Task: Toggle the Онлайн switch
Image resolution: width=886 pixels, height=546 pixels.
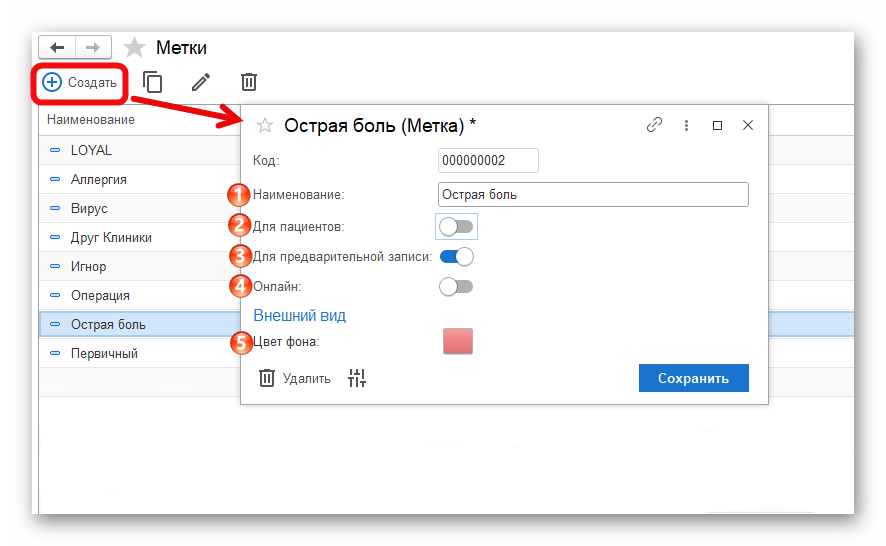Action: pos(456,287)
